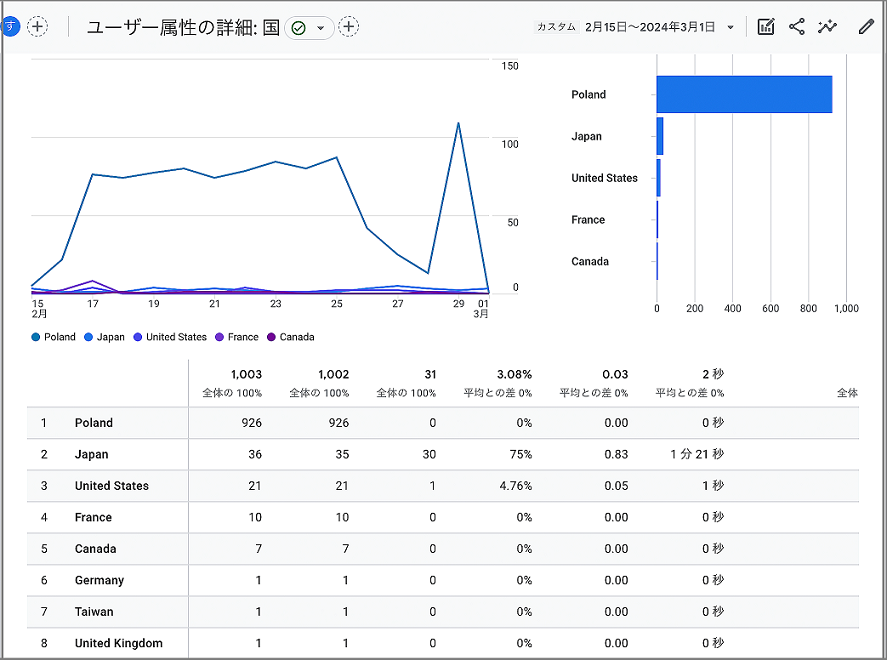Click the pencil customize report icon
The width and height of the screenshot is (887, 660).
click(x=866, y=27)
